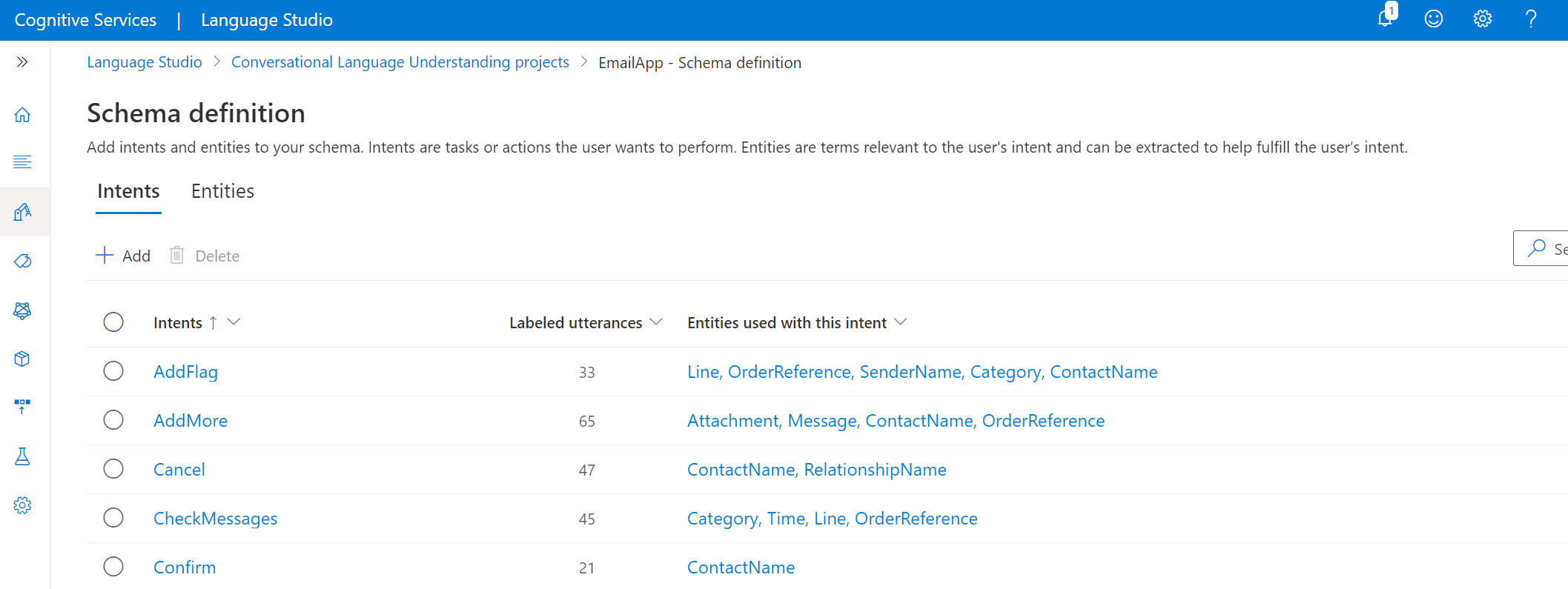Click the cube deployment icon in sidebar
Image resolution: width=1568 pixels, height=589 pixels.
pos(22,359)
